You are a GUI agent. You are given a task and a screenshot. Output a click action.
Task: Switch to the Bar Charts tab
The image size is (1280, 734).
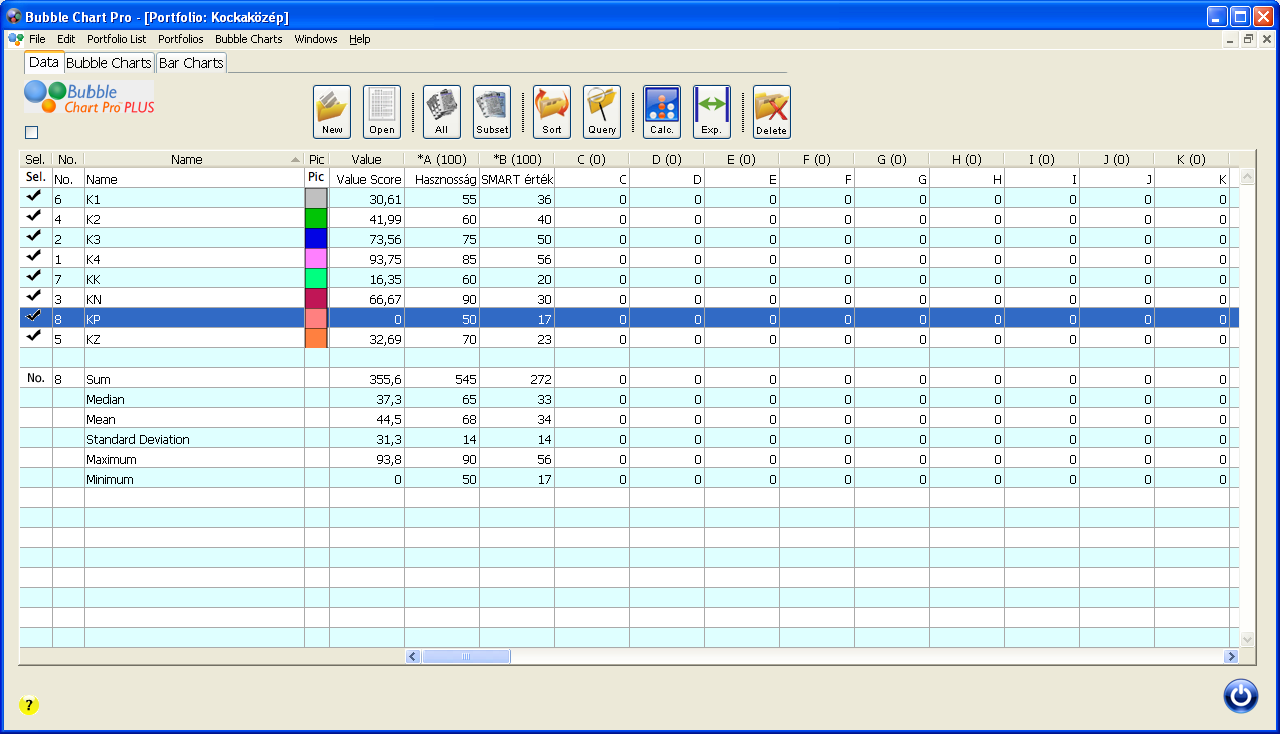191,63
